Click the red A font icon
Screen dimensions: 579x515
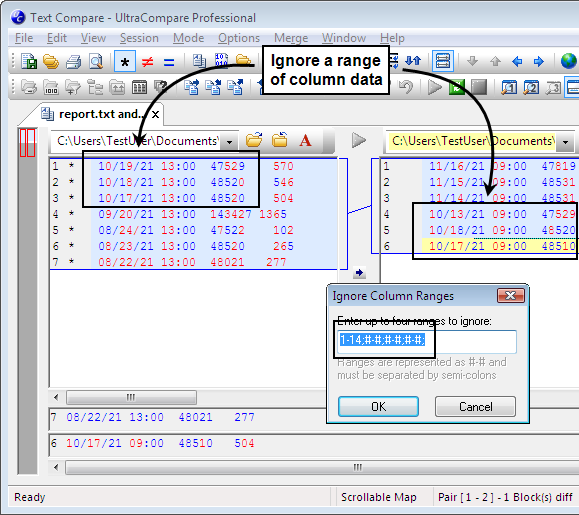coord(305,141)
